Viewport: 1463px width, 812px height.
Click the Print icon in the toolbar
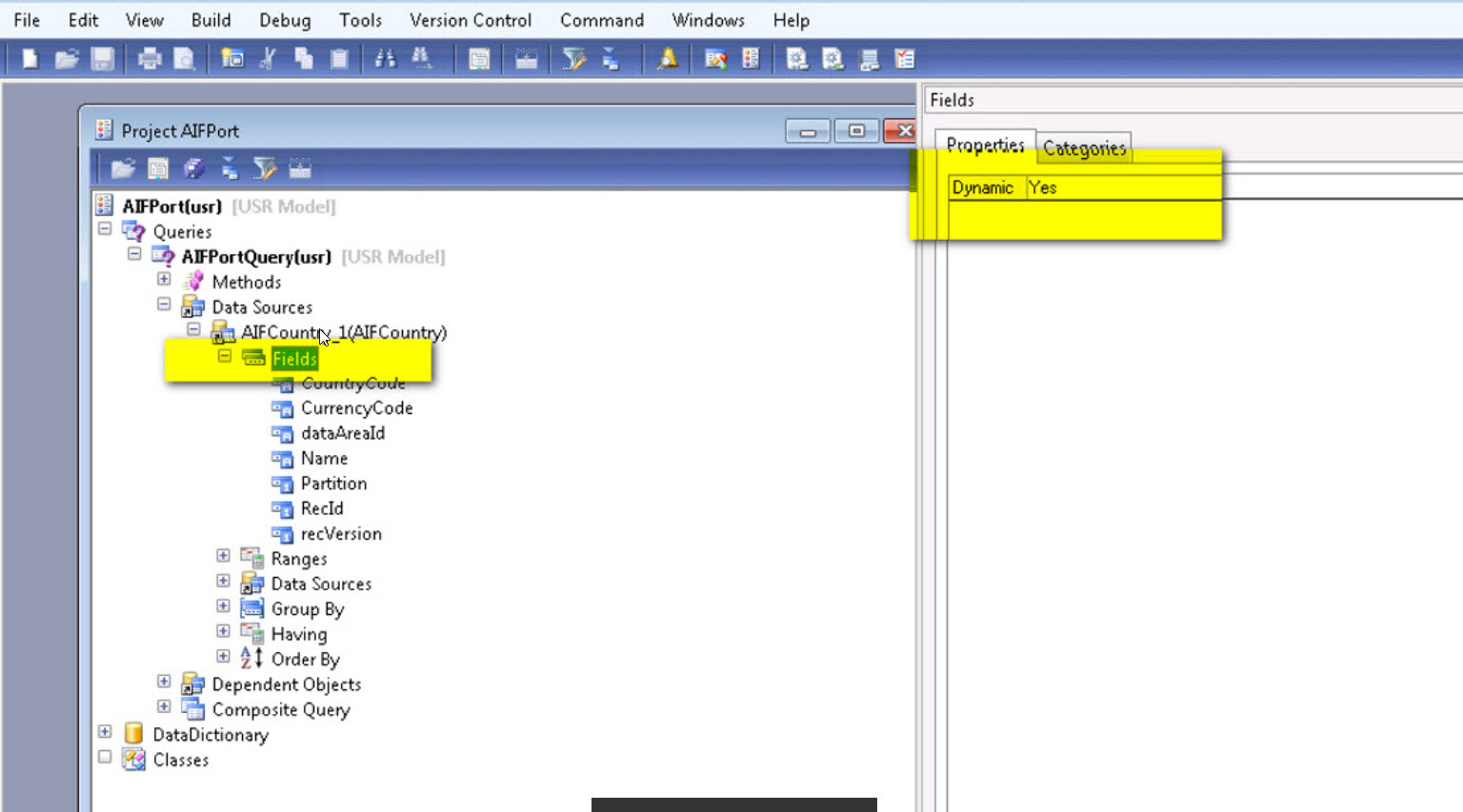(x=150, y=59)
